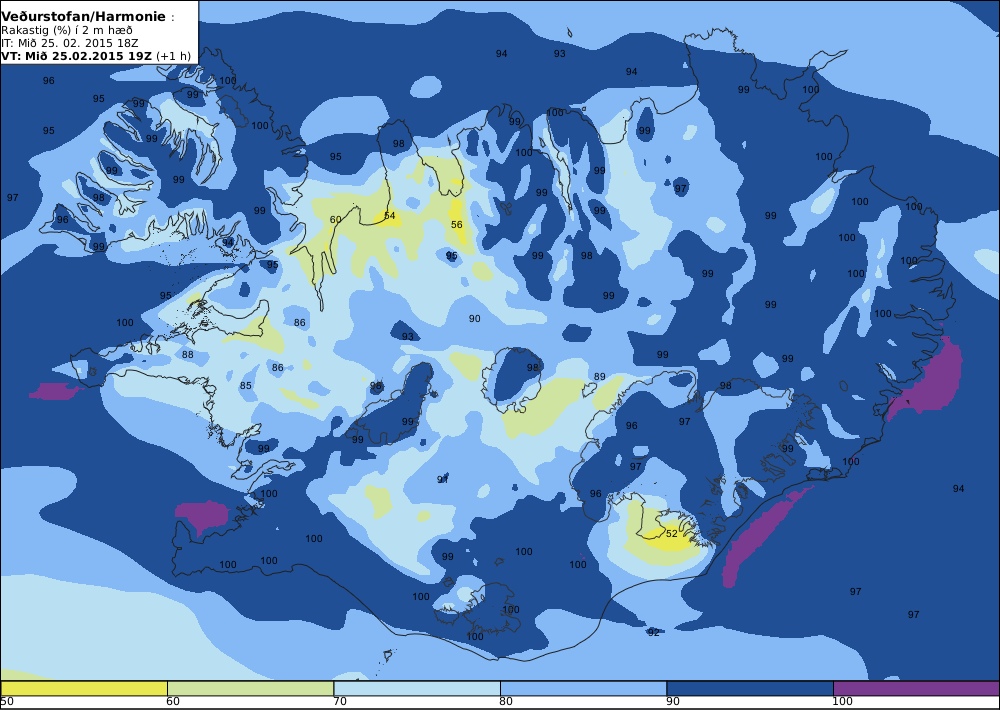Click the pale green 60–70 legend swatch

[251, 688]
